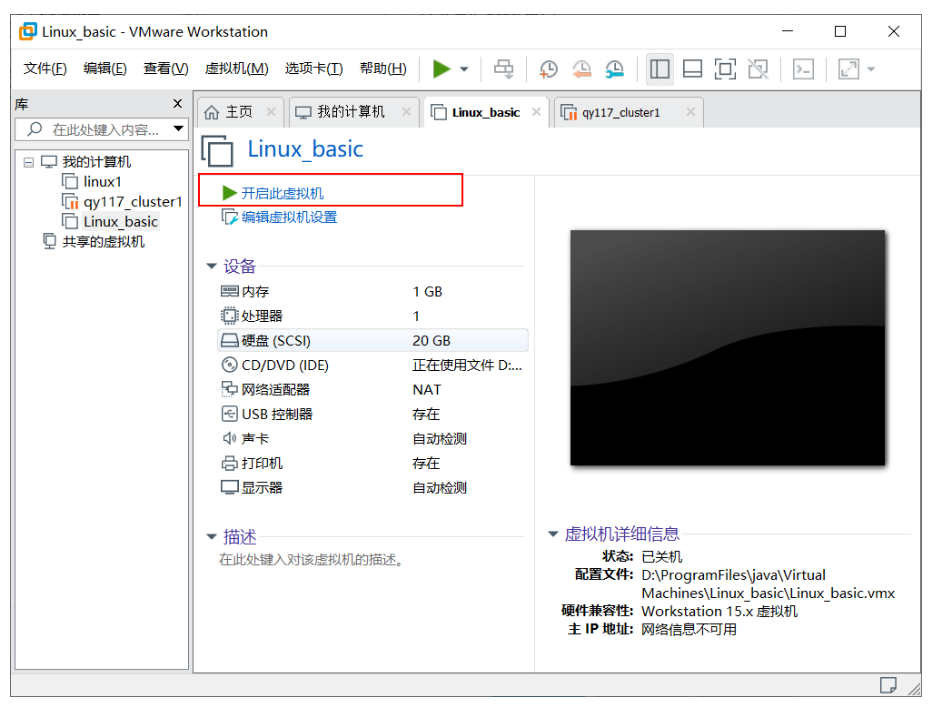Select 共享的虚拟机 in the library tree

click(103, 242)
